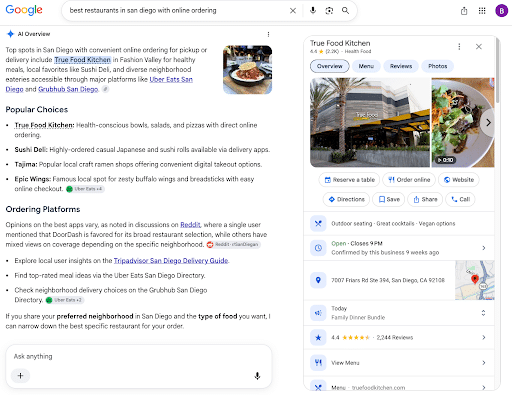
Task: Click the True Food Kitchen link in overview text
Action: pos(82,60)
